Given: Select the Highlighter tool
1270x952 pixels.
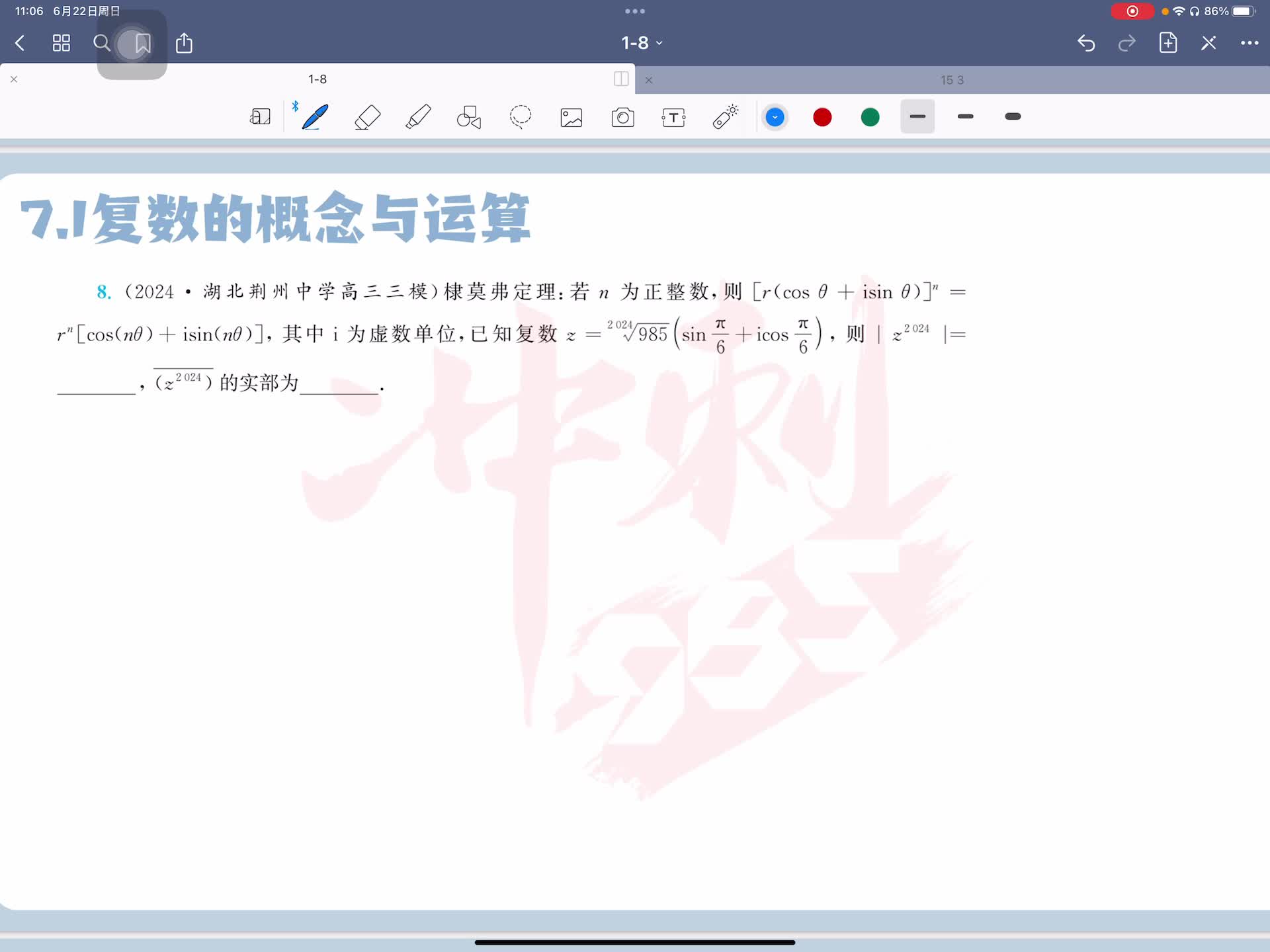Looking at the screenshot, I should coord(418,117).
